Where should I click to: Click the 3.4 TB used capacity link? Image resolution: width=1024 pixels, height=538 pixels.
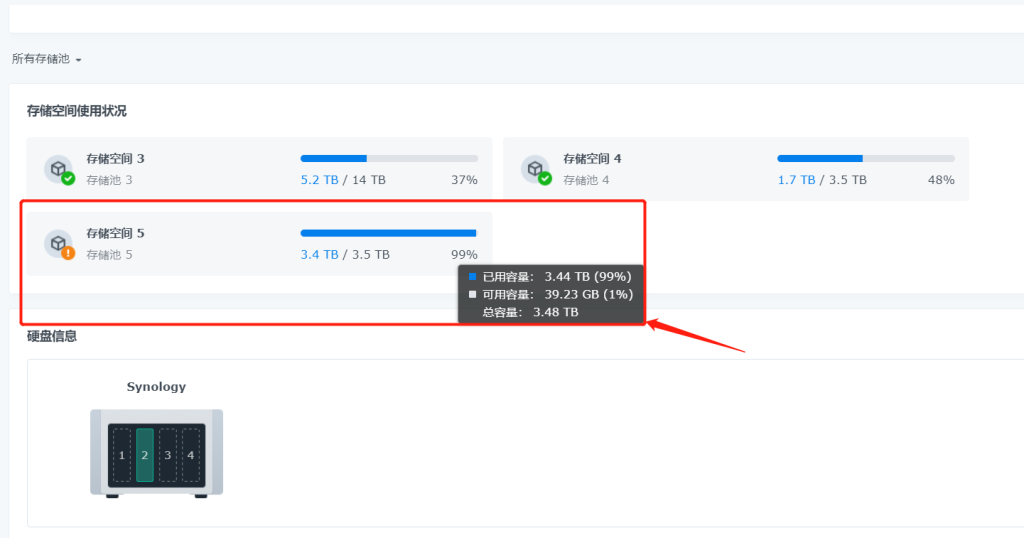click(x=319, y=255)
